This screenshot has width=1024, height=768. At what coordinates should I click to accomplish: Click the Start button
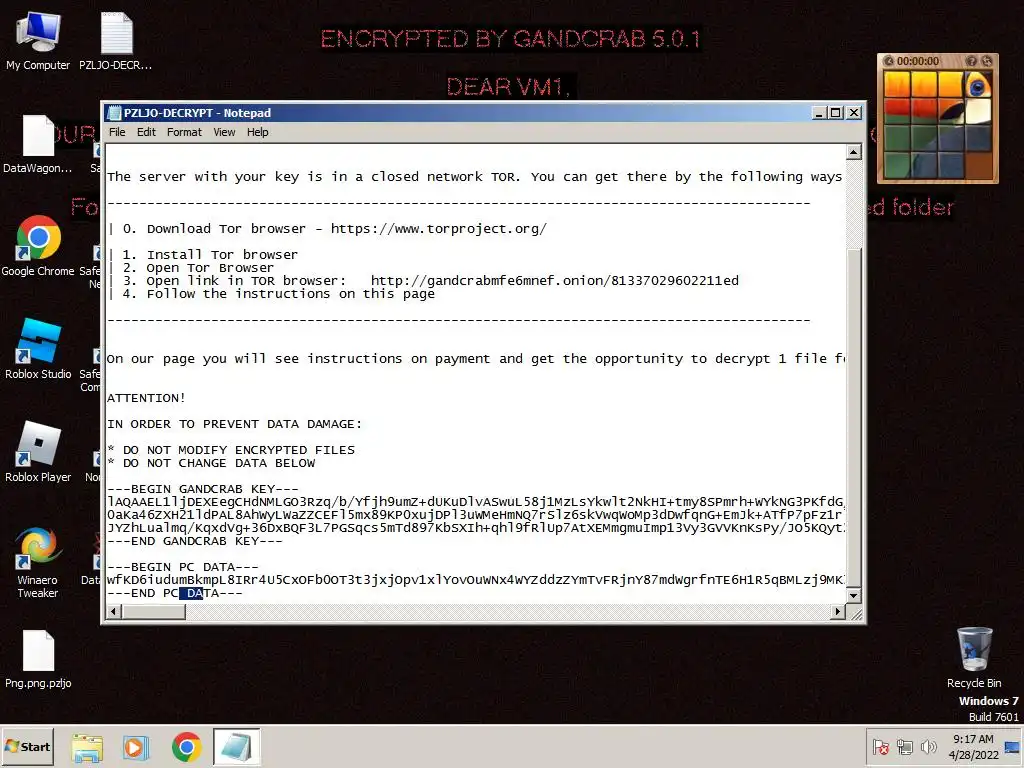coord(27,746)
